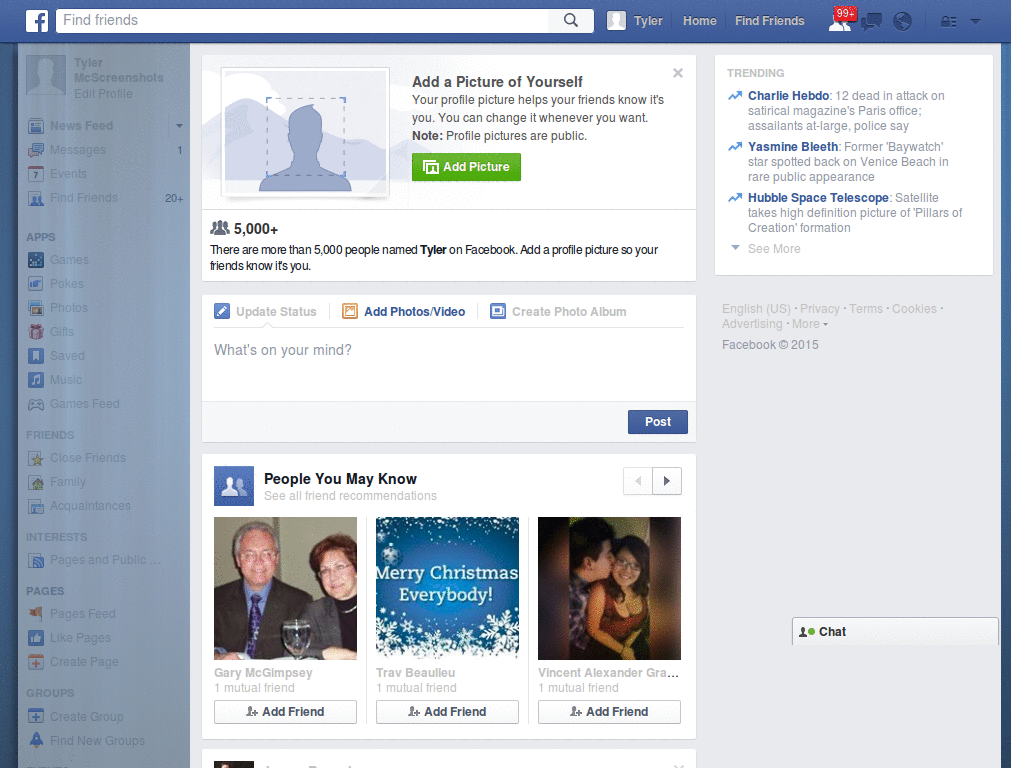The height and width of the screenshot is (768, 1024).
Task: Show previous People You May Know suggestions
Action: [638, 481]
